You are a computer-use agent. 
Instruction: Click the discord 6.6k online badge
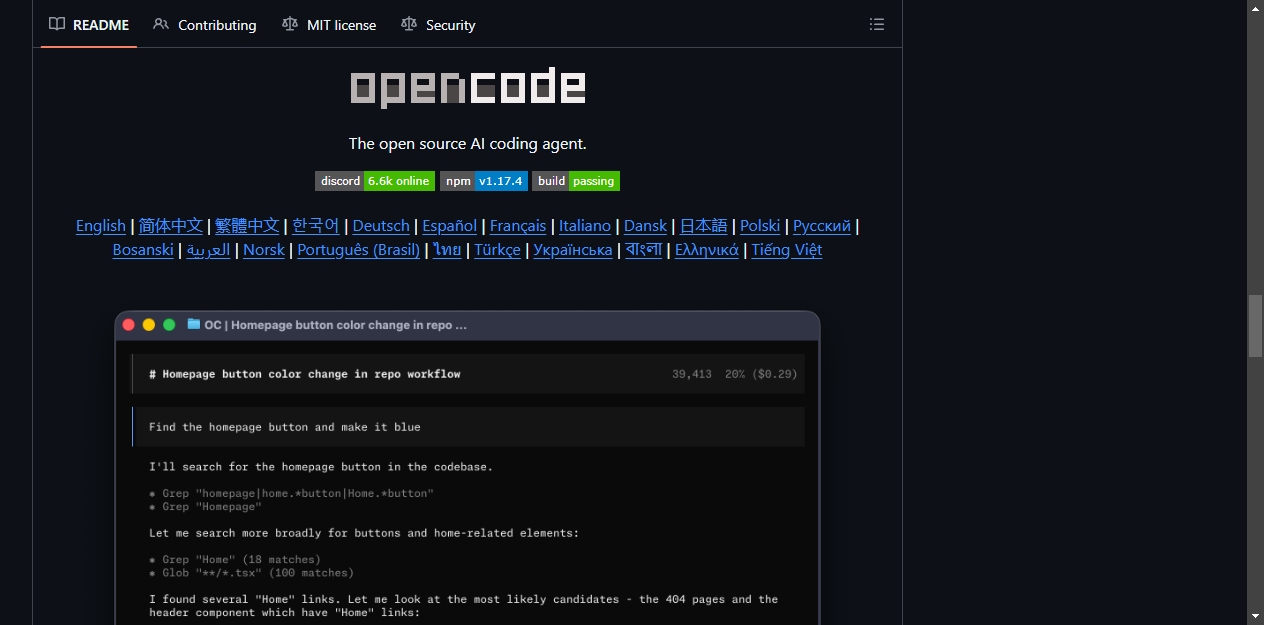[375, 181]
